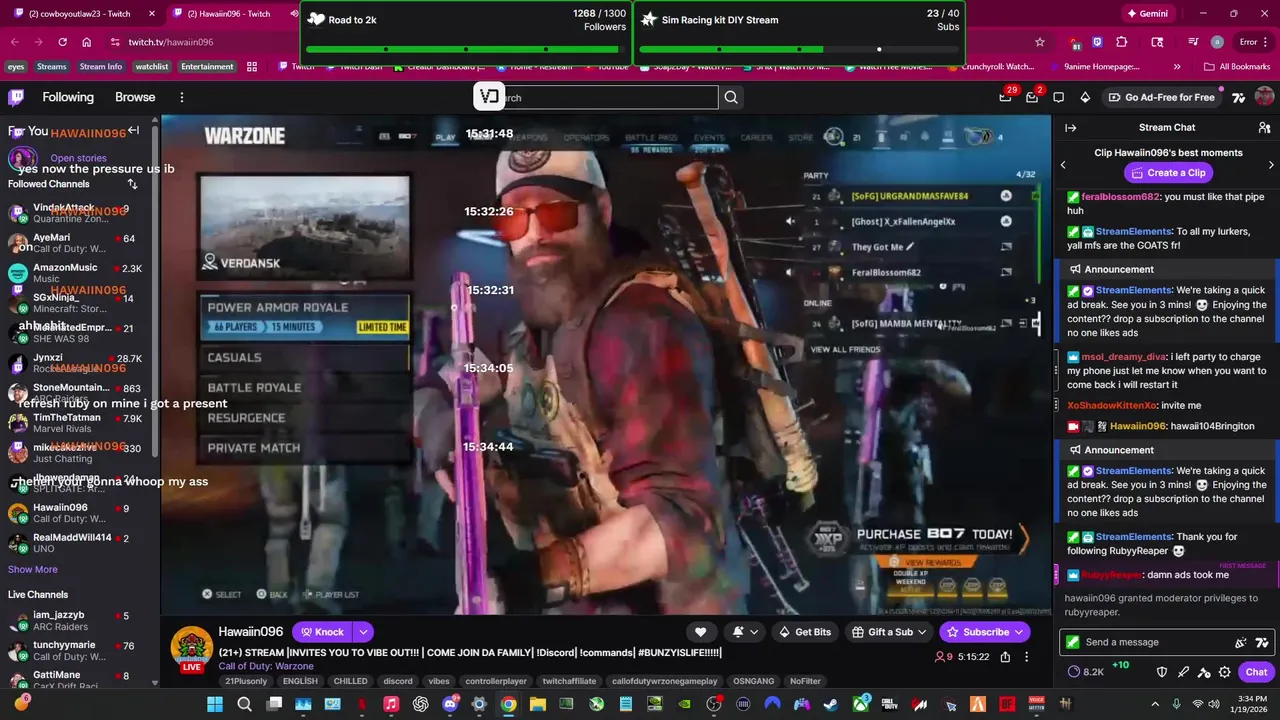
Task: Bookmark this page with the star icon
Action: click(1040, 42)
